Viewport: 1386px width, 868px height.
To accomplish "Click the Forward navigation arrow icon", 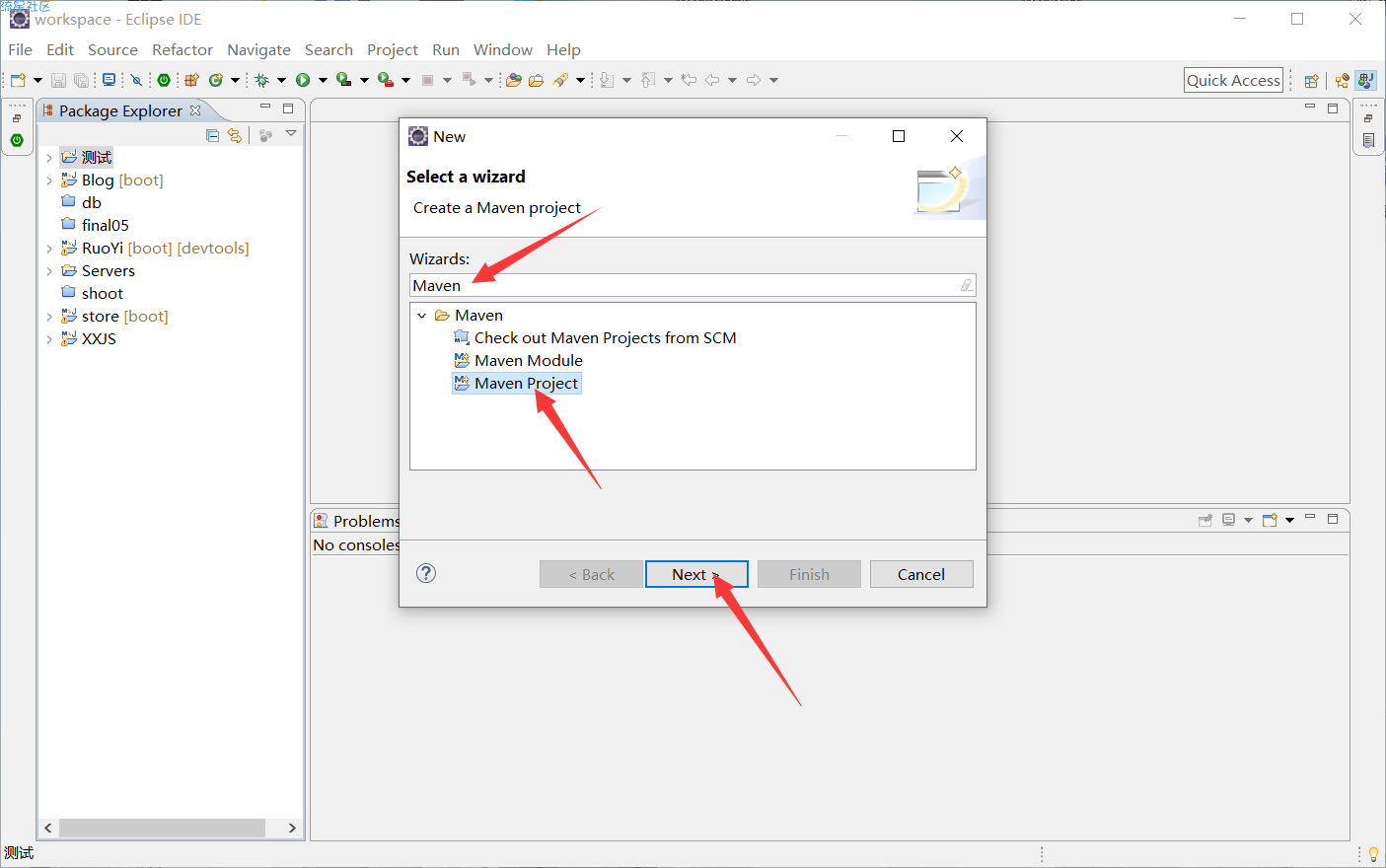I will pos(754,80).
